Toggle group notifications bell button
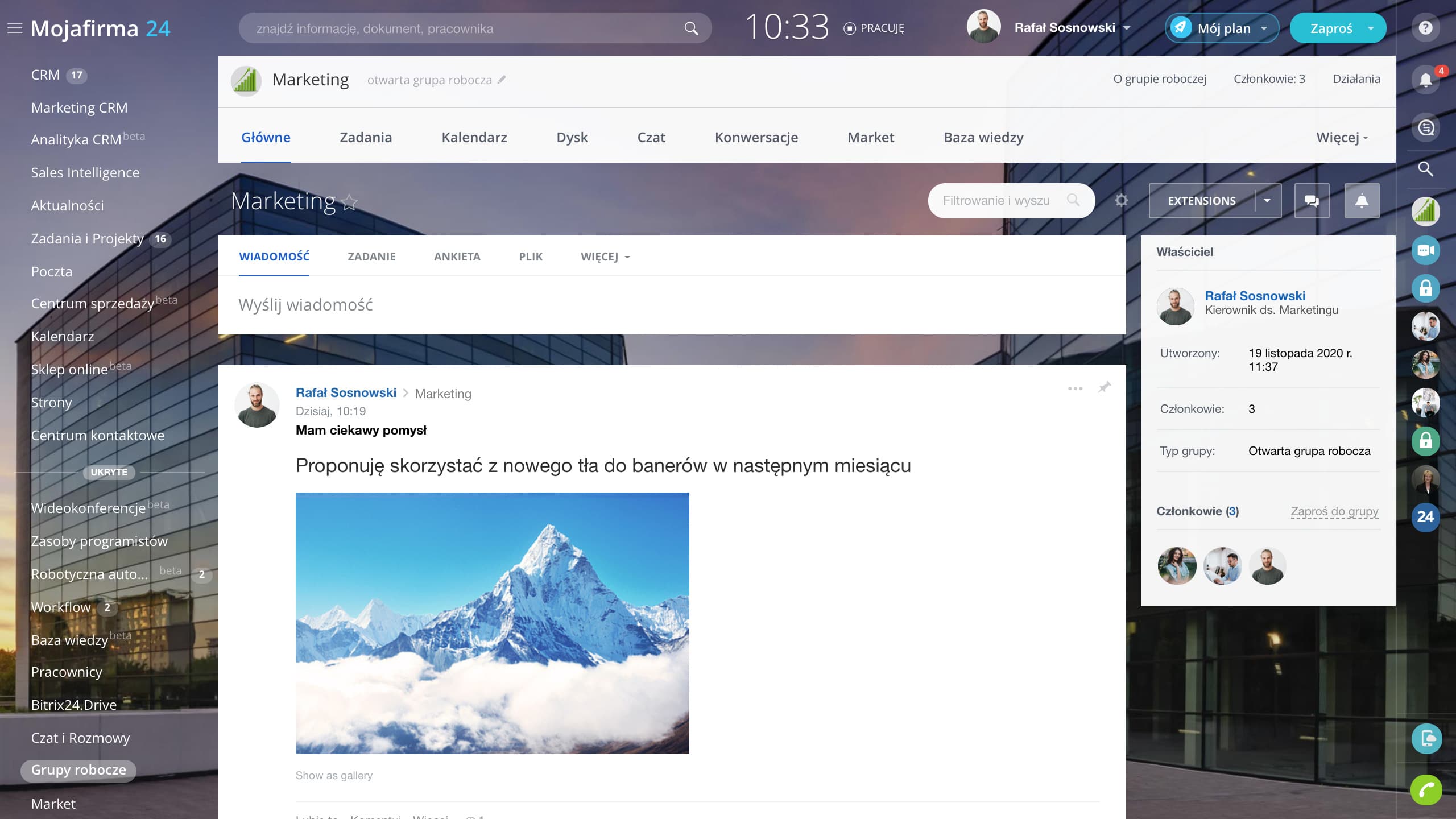The width and height of the screenshot is (1456, 819). pos(1362,201)
